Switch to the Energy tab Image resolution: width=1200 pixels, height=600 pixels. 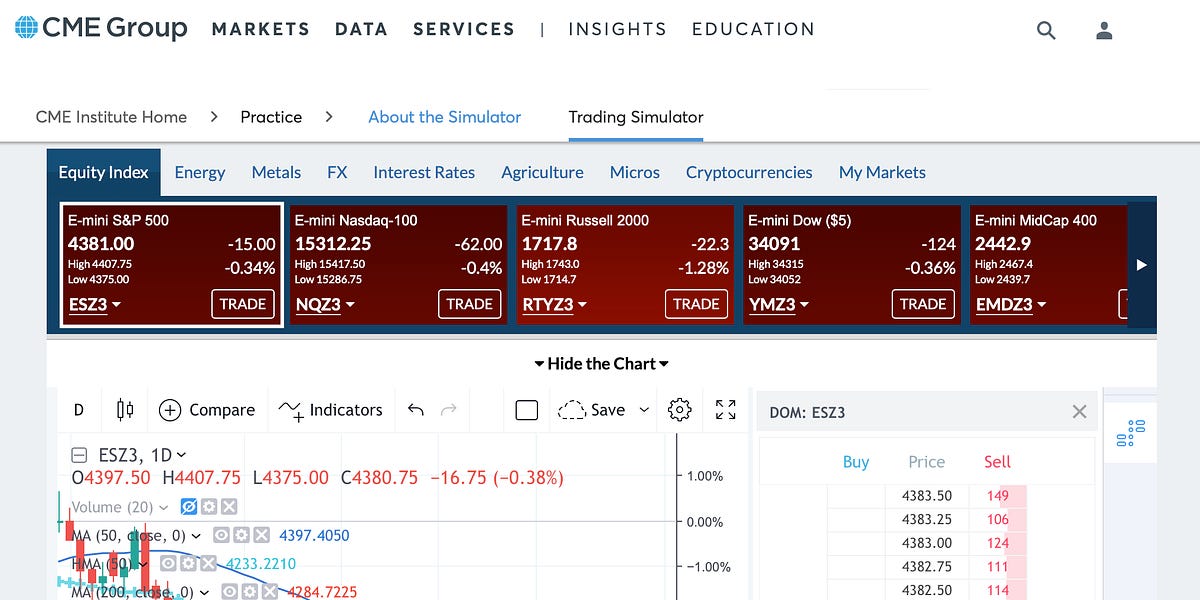click(200, 172)
